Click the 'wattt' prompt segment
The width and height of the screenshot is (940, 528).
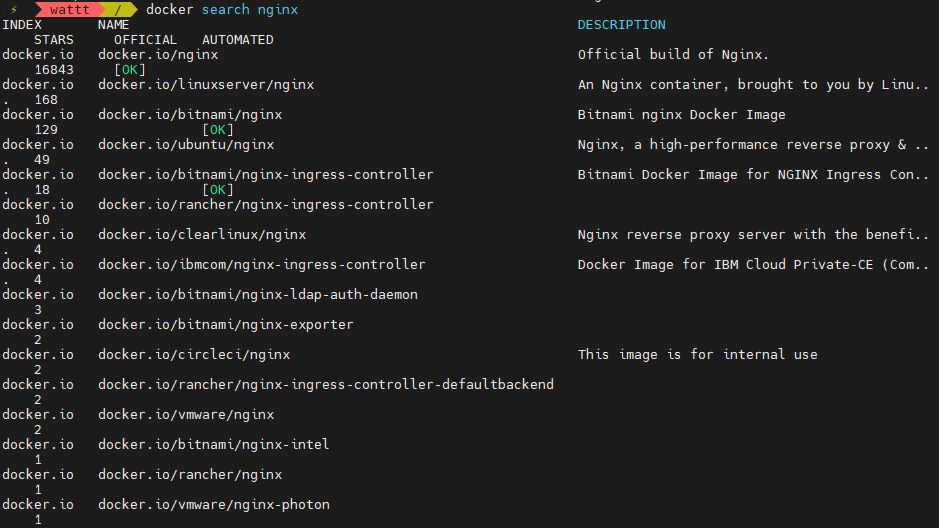click(69, 10)
